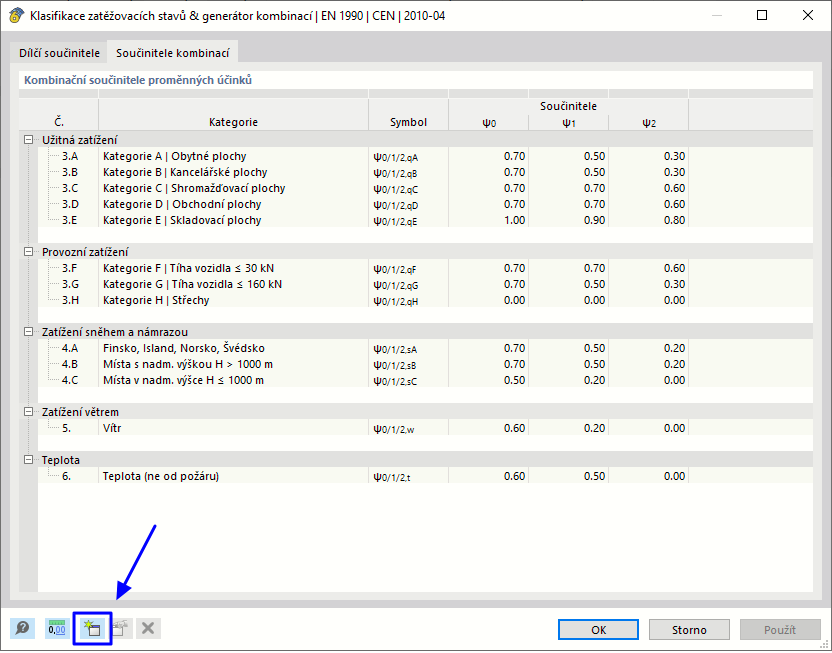Cancel via the Storno button
The image size is (832, 653).
point(689,630)
